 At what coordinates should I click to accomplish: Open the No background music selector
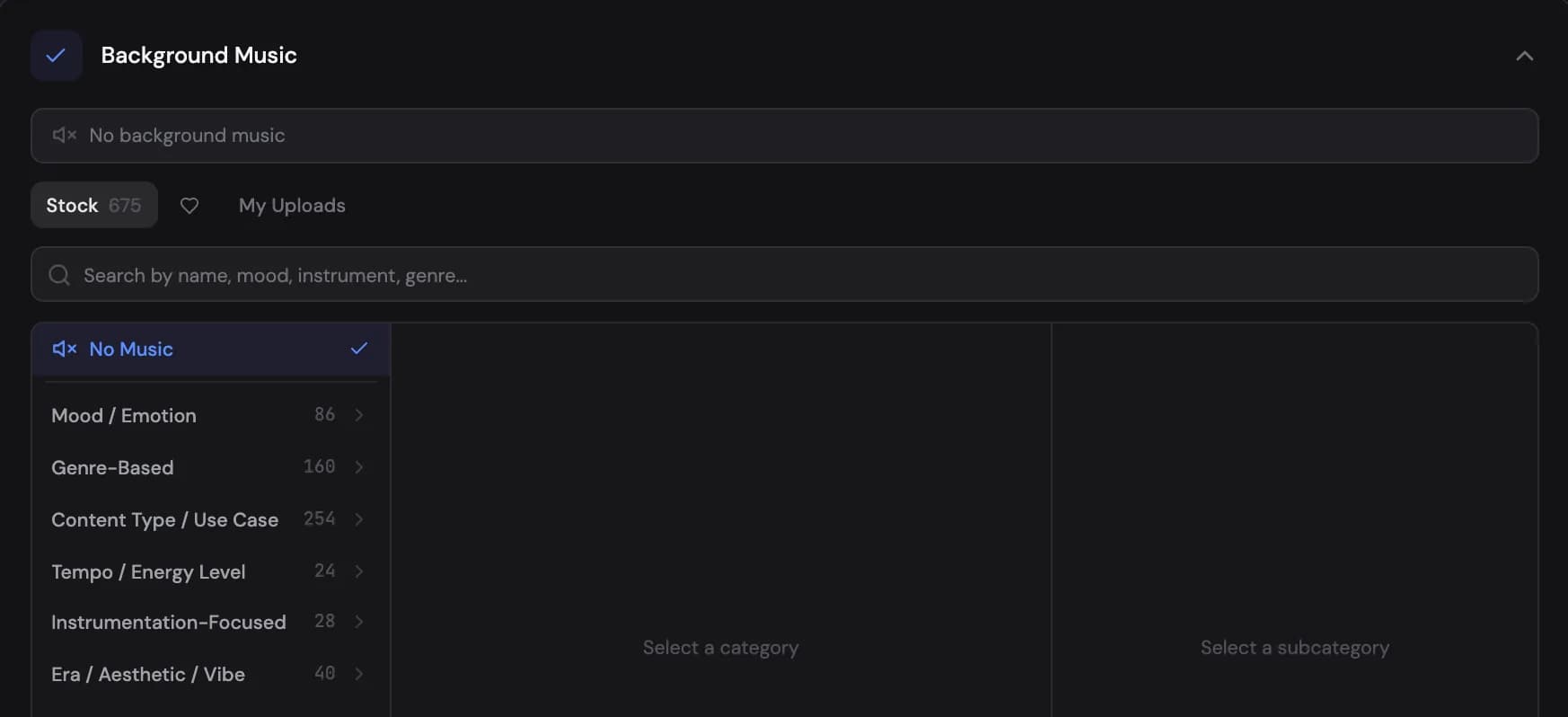click(x=784, y=136)
